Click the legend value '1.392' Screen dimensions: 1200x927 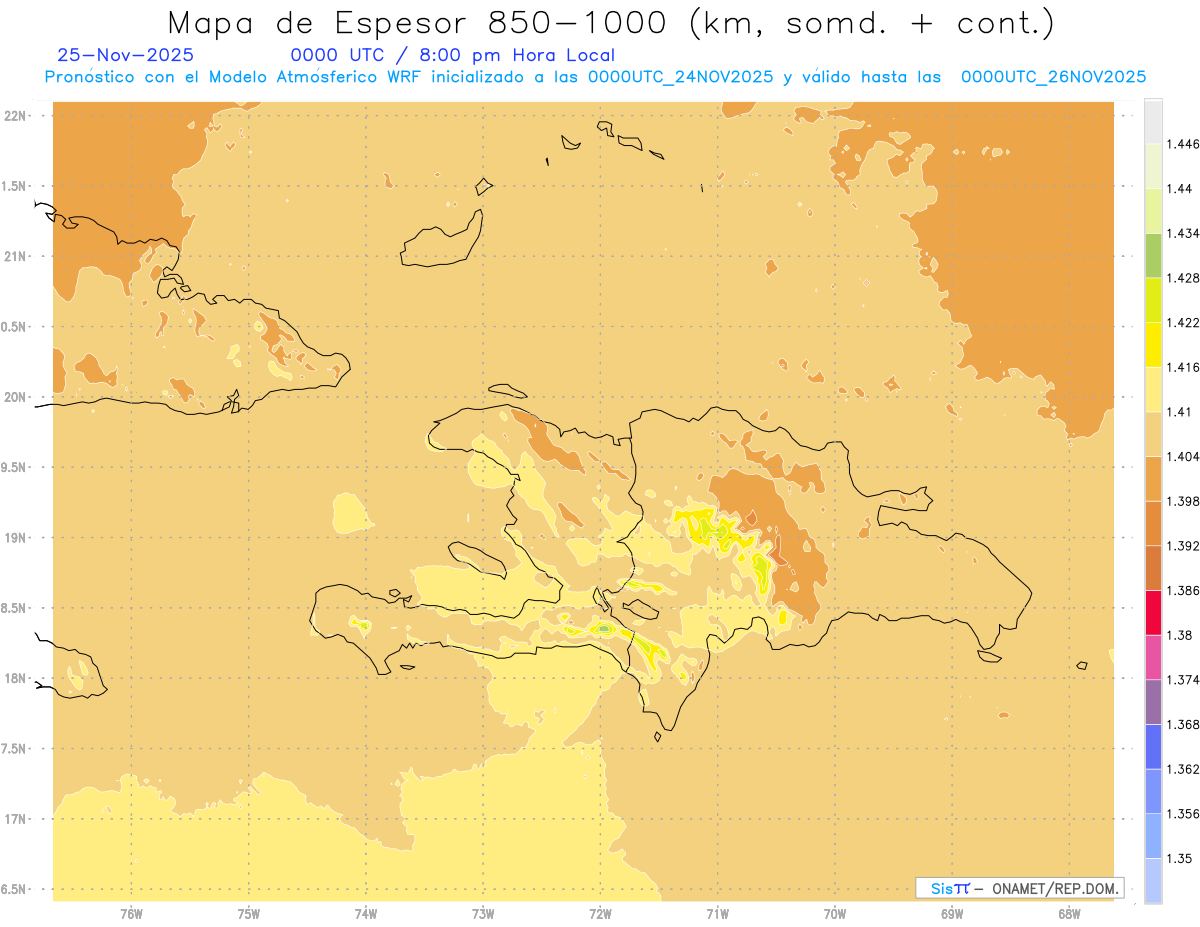[x=1183, y=546]
